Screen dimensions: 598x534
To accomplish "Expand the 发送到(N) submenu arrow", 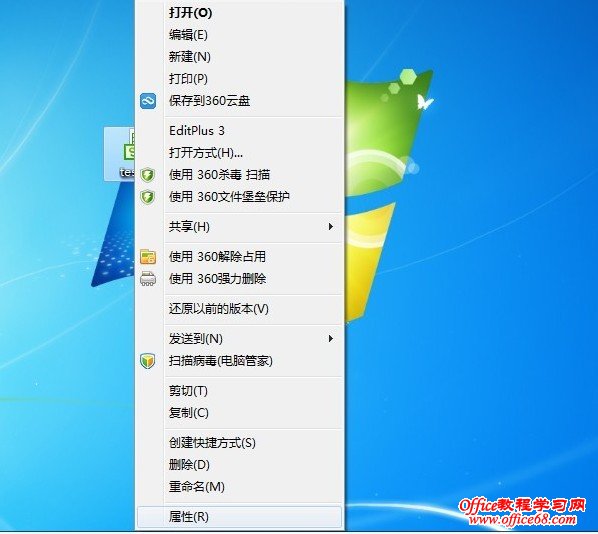I will tap(331, 339).
